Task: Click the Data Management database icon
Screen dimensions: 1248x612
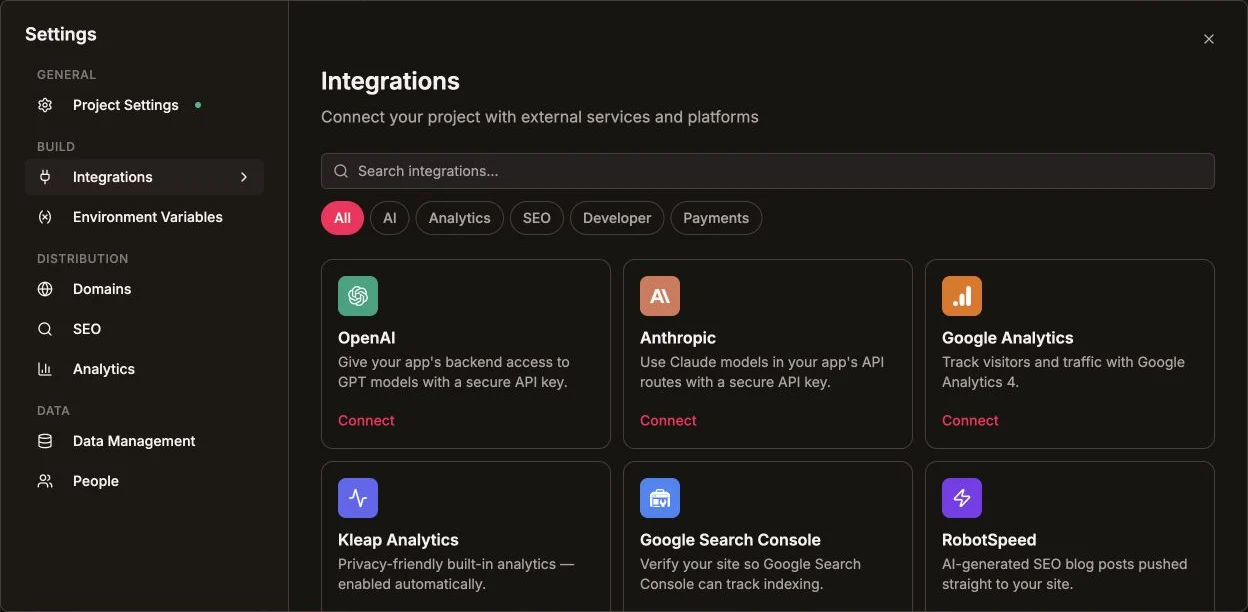Action: click(45, 441)
